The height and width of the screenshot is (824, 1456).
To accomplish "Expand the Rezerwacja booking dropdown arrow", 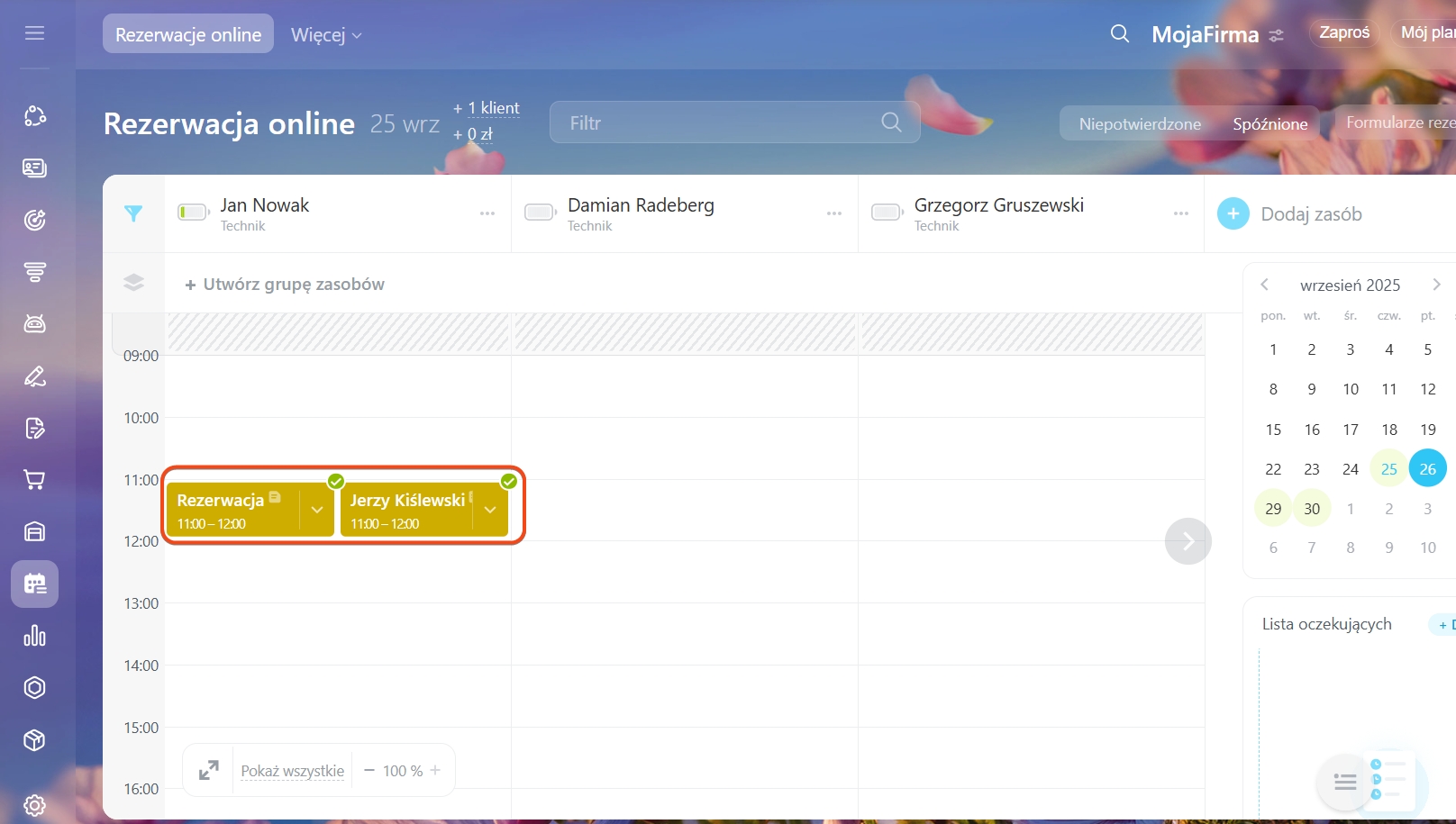I will [317, 510].
